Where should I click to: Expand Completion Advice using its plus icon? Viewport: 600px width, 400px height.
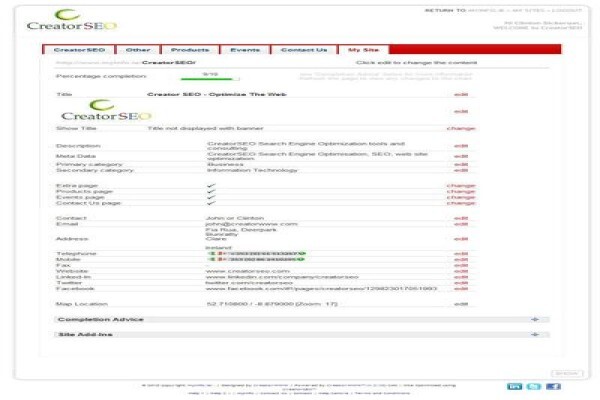(x=535, y=319)
